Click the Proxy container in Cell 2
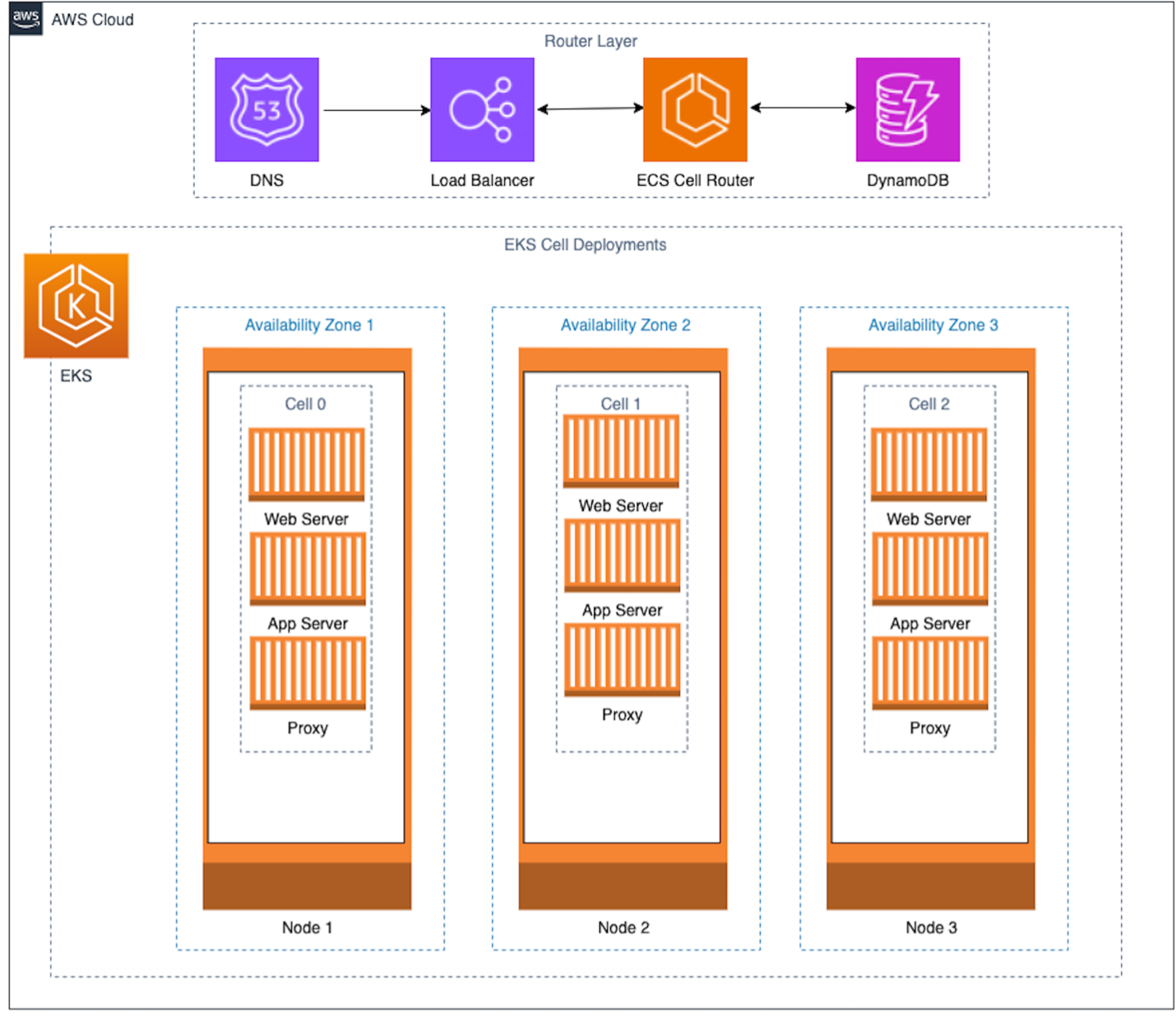The height and width of the screenshot is (1020, 1176). point(930,674)
